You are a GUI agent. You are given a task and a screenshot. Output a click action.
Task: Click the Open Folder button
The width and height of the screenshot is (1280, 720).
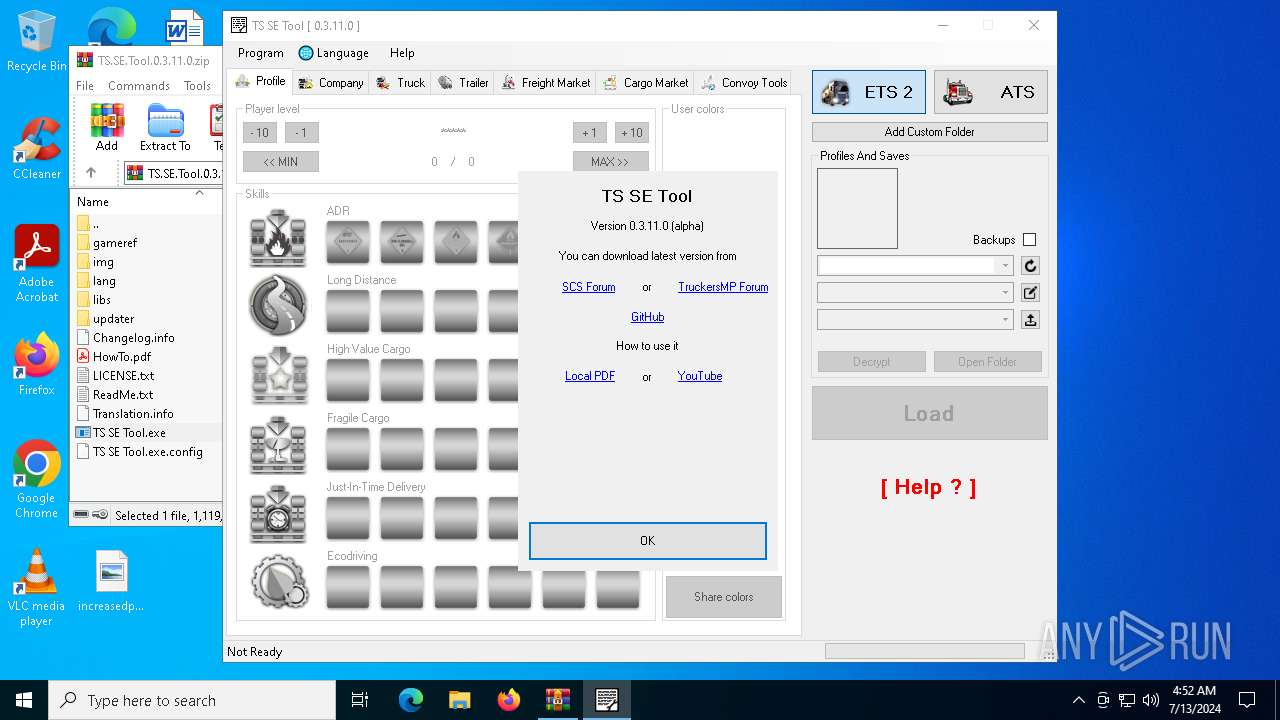988,362
